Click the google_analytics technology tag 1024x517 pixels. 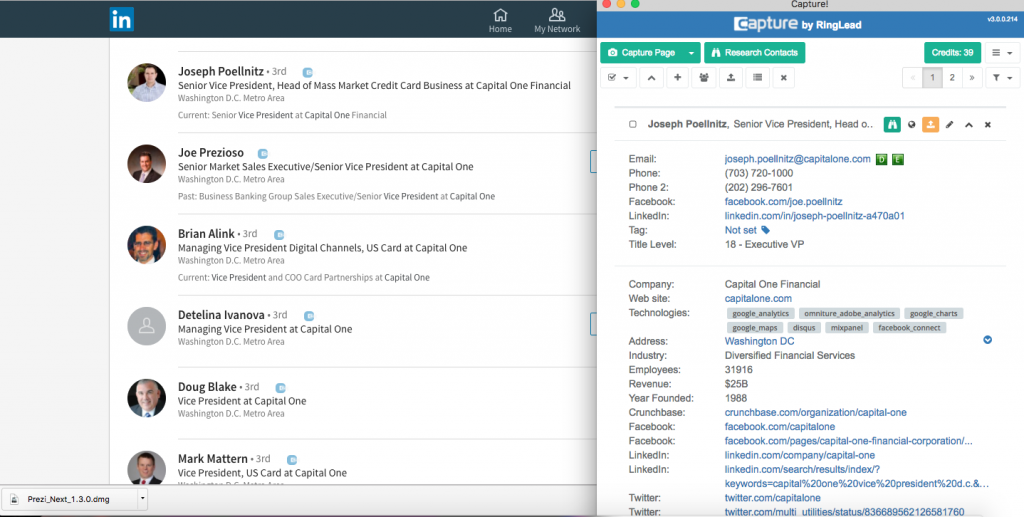pyautogui.click(x=760, y=314)
